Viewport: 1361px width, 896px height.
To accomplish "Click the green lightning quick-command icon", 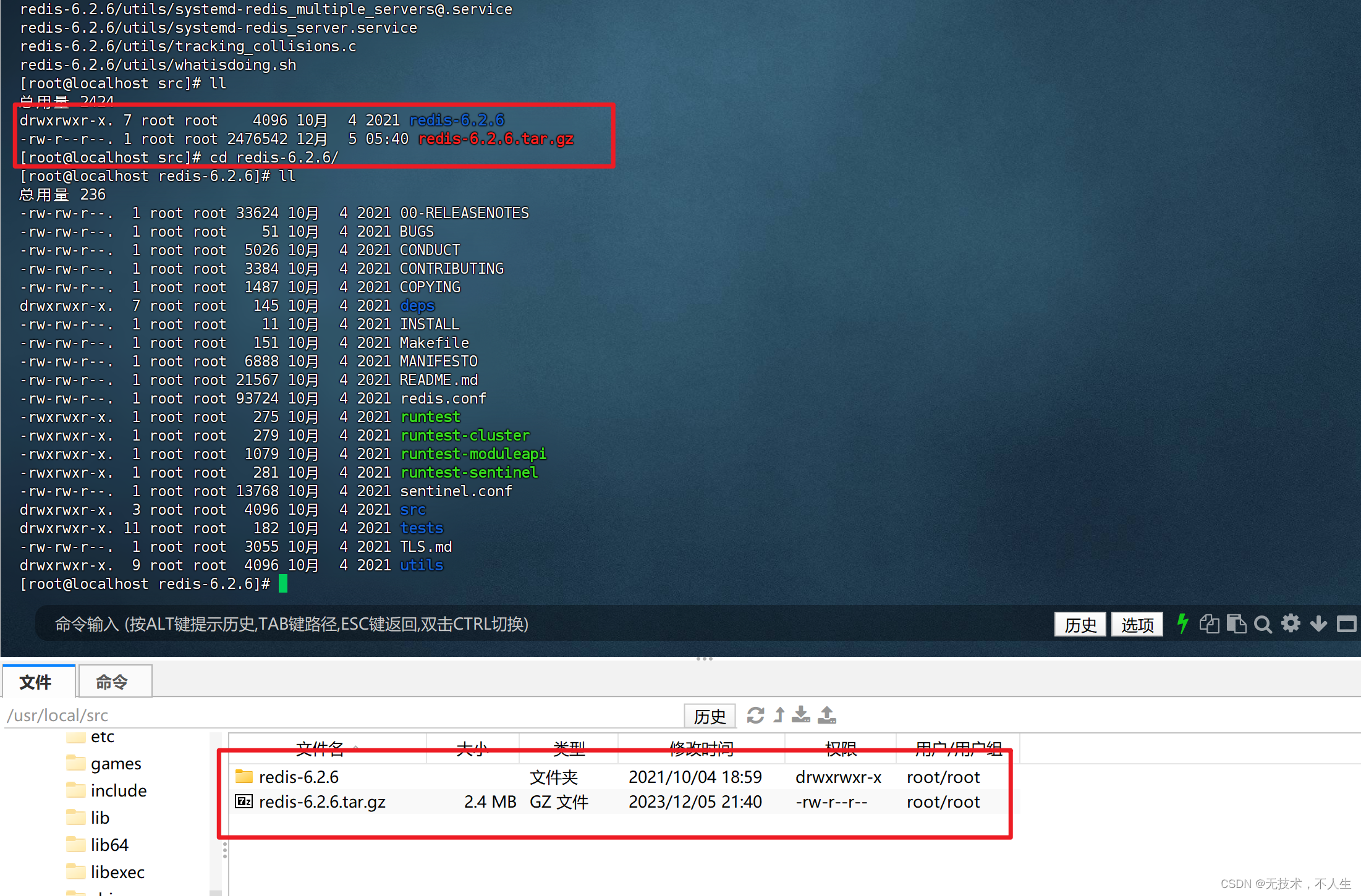I will 1182,624.
